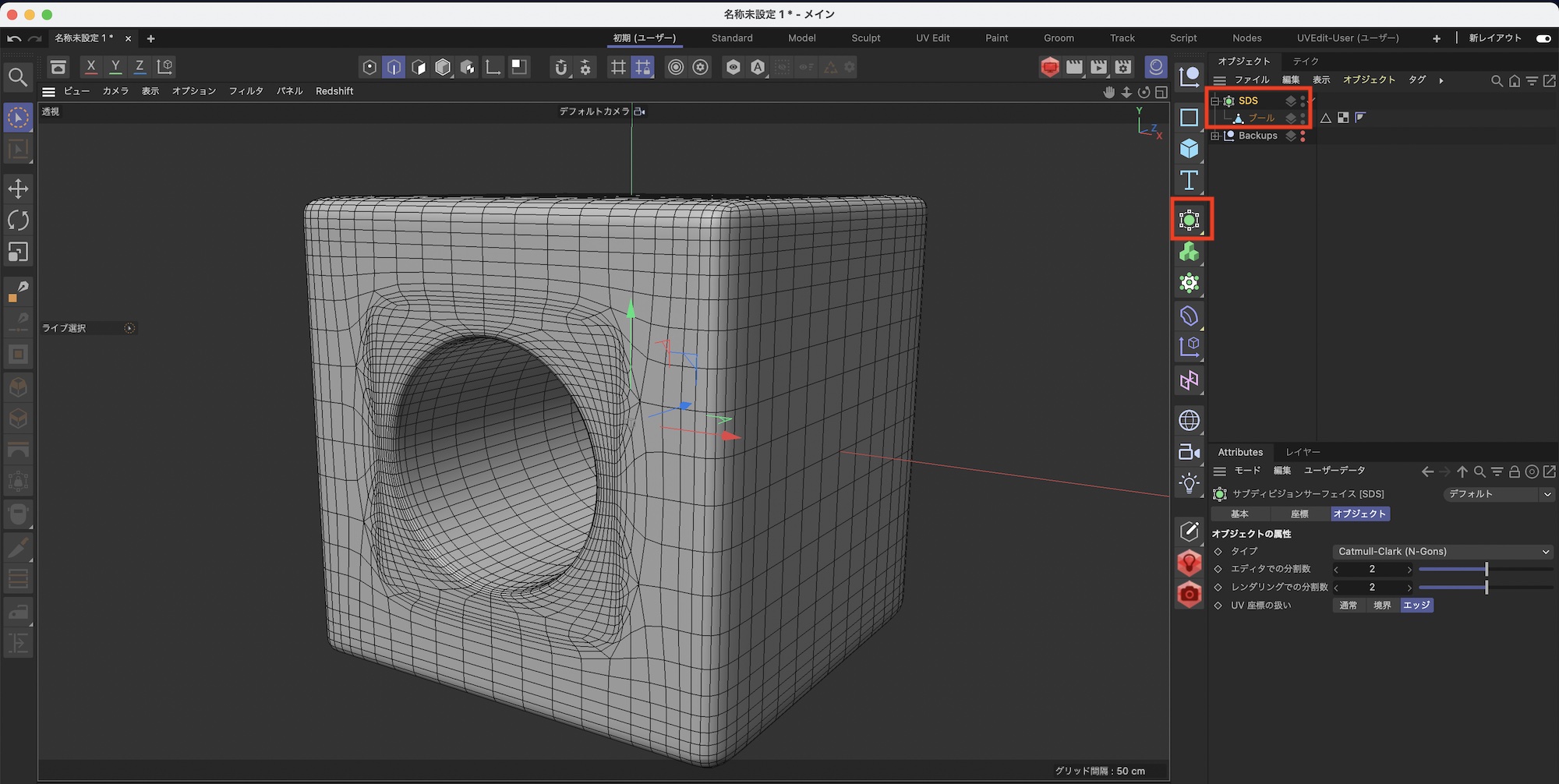Adjust the エディタでの分割数 slider
The width and height of the screenshot is (1559, 784).
pyautogui.click(x=1486, y=570)
